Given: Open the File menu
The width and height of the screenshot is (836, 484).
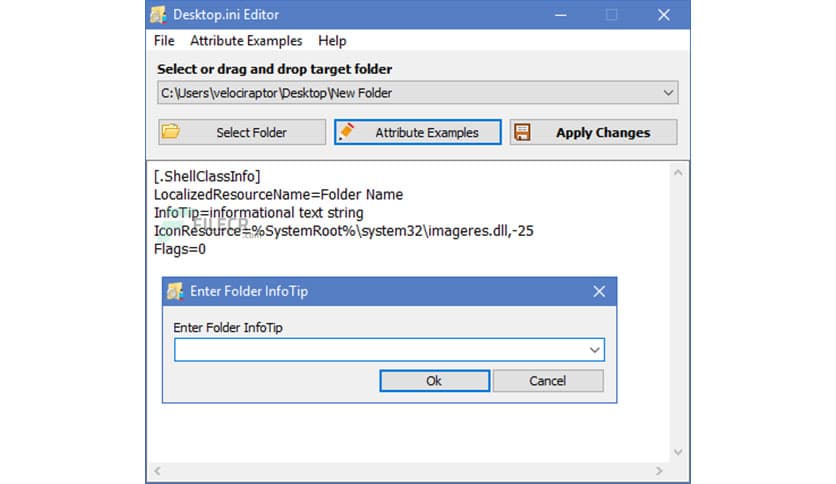Looking at the screenshot, I should tap(164, 41).
